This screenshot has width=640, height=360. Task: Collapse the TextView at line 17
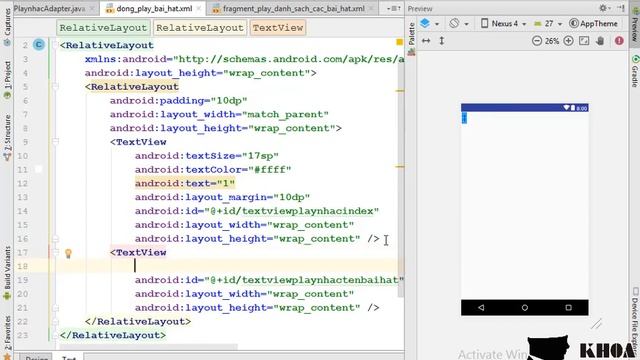(56, 252)
